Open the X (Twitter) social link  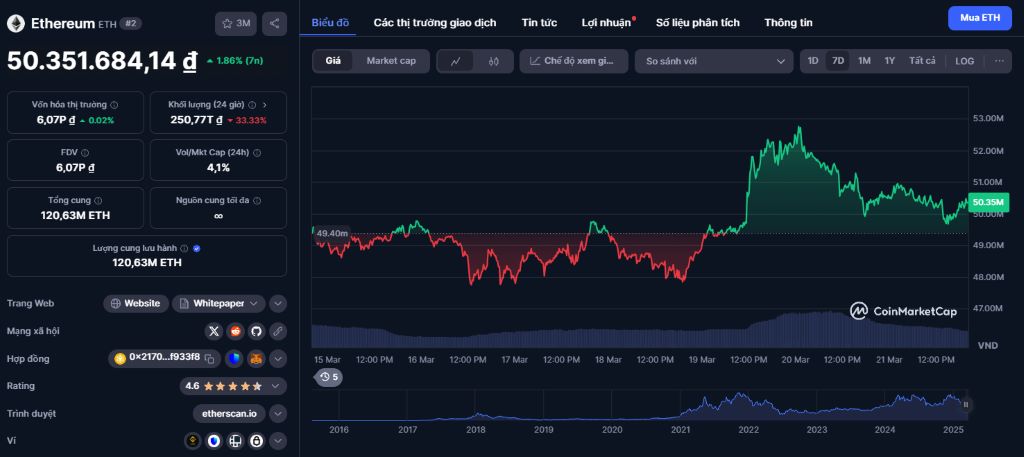coord(214,331)
